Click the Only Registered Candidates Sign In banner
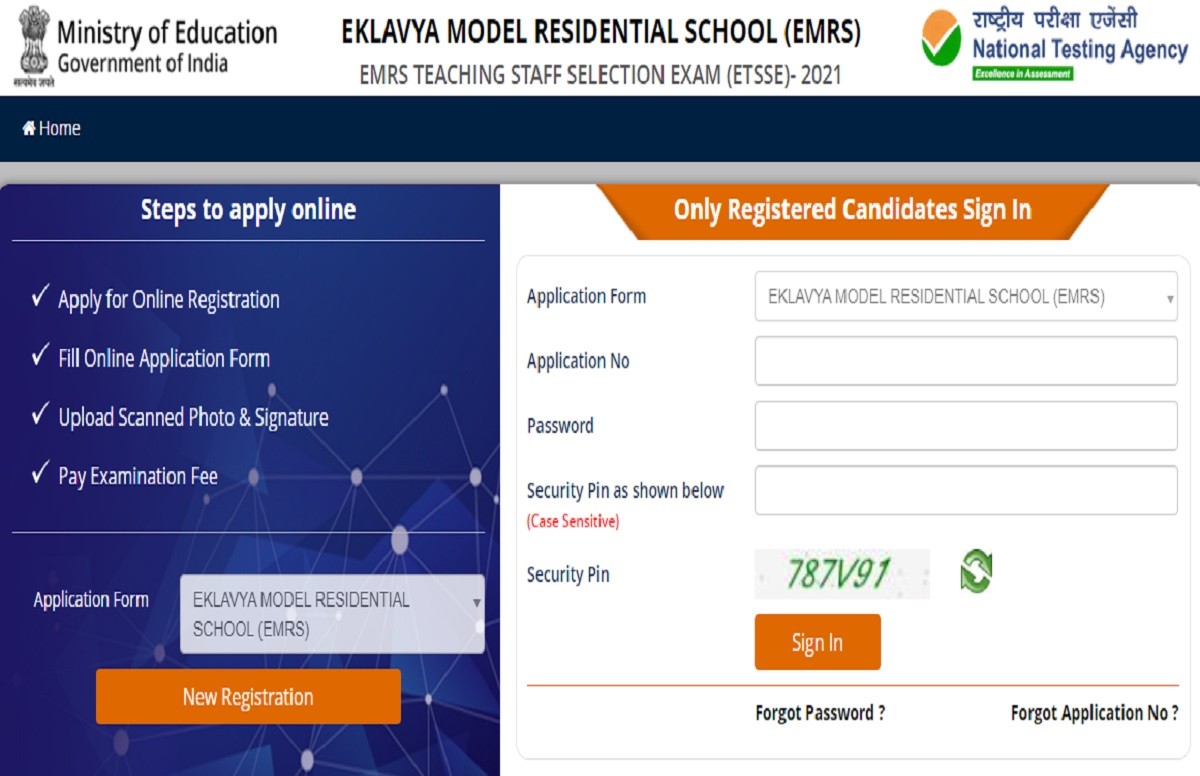 (852, 210)
